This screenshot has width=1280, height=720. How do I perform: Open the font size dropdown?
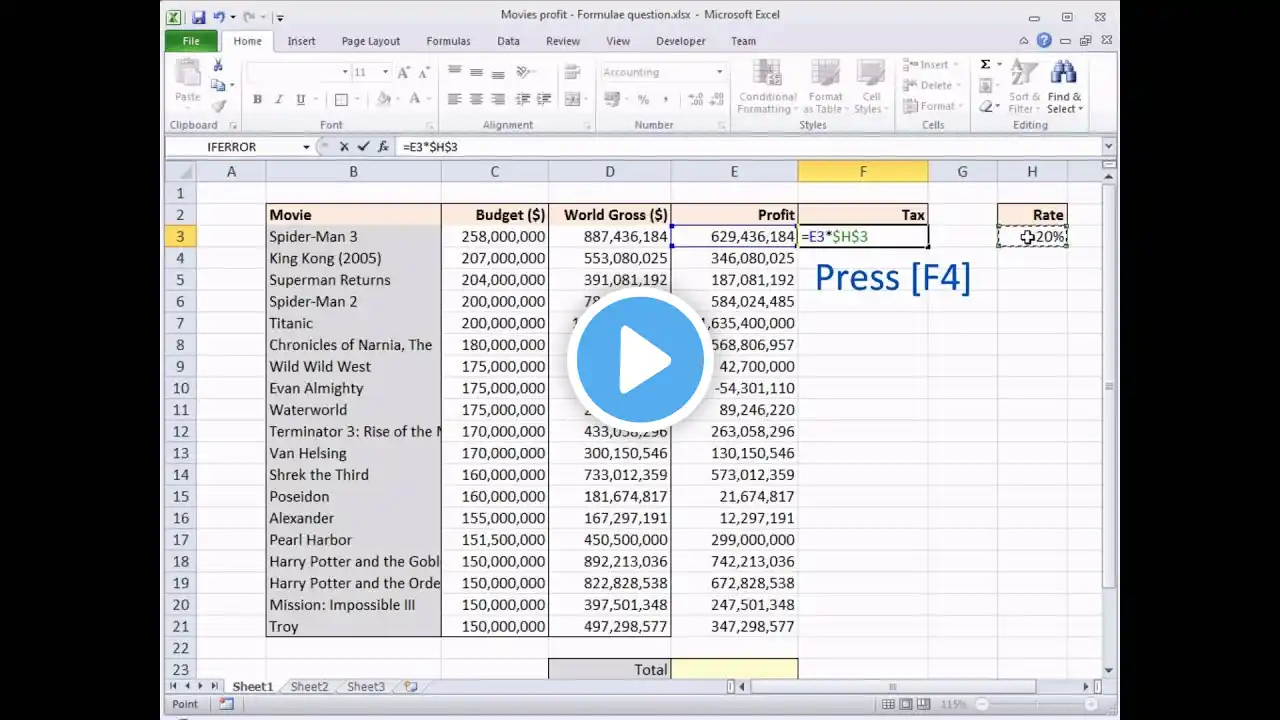[x=386, y=72]
